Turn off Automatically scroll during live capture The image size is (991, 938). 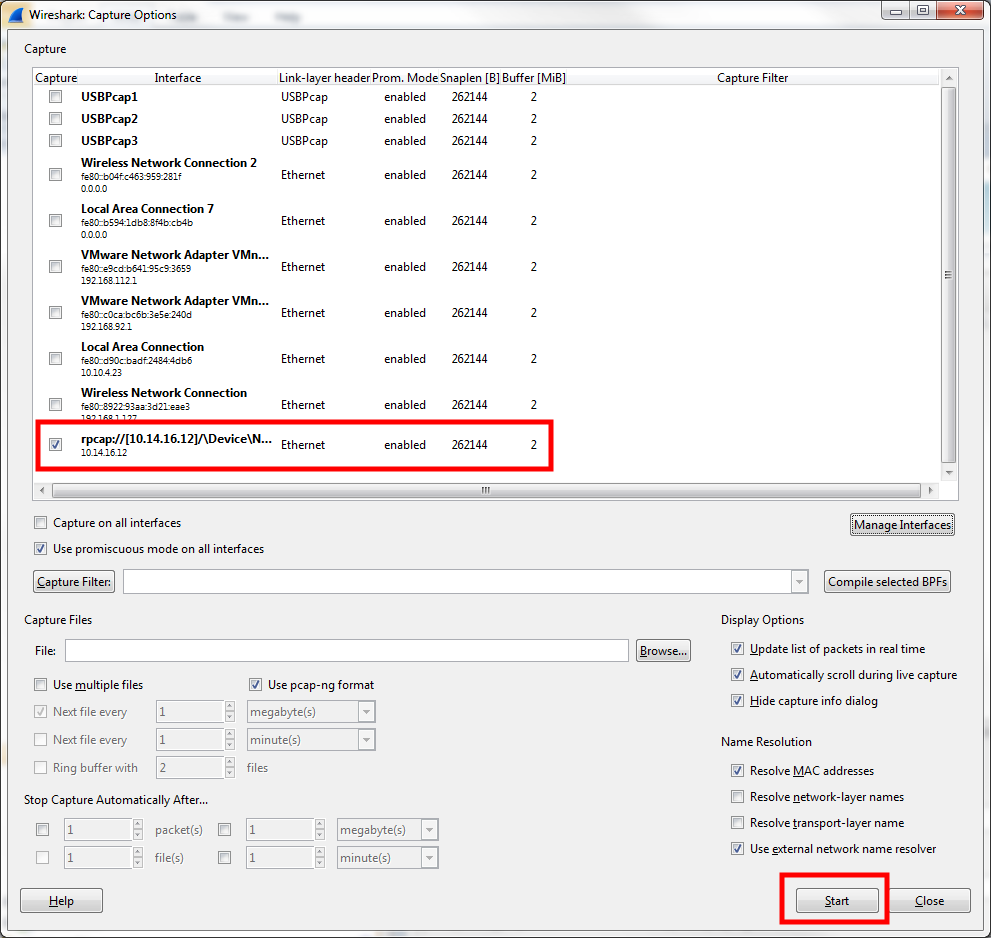click(x=737, y=674)
